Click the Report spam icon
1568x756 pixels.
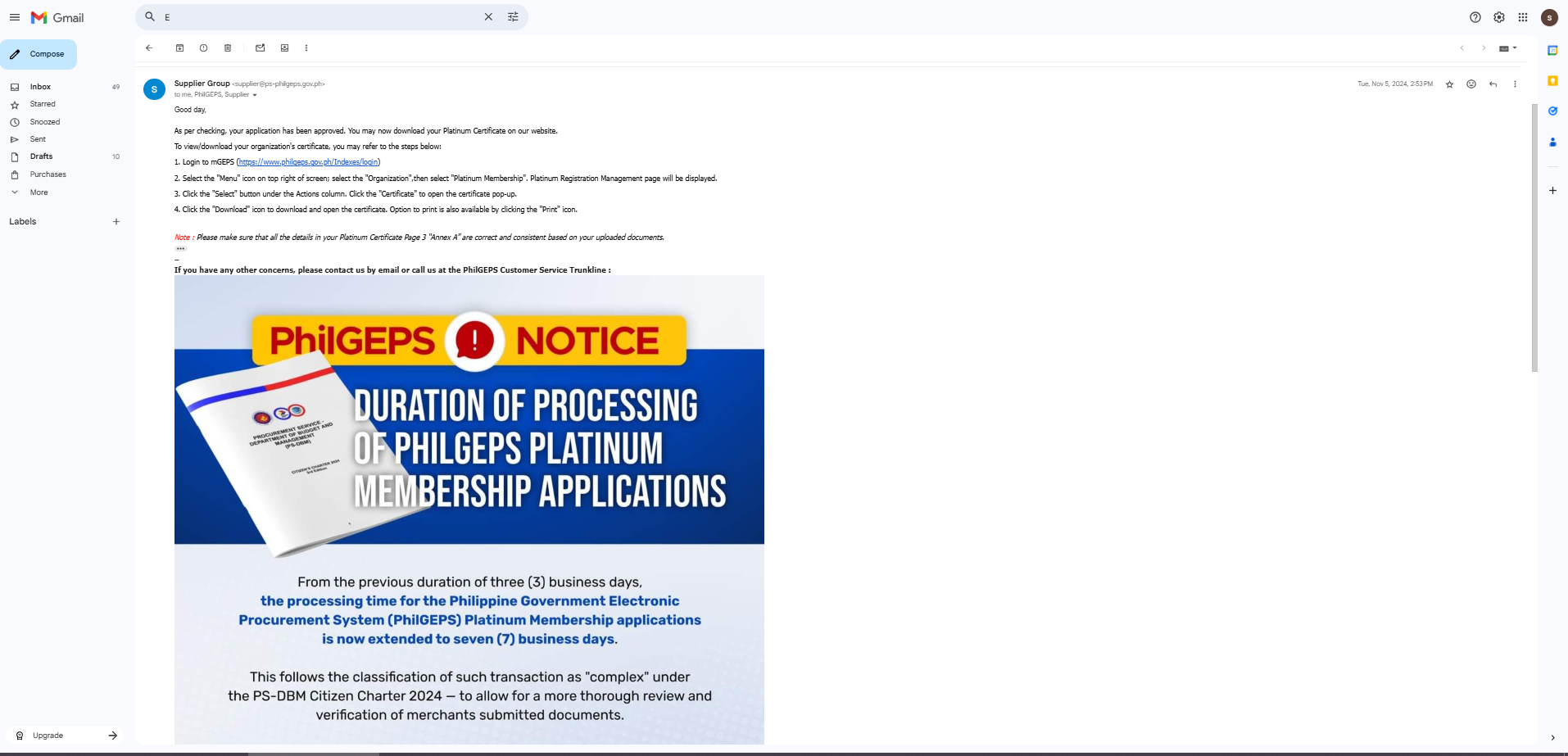pos(203,48)
